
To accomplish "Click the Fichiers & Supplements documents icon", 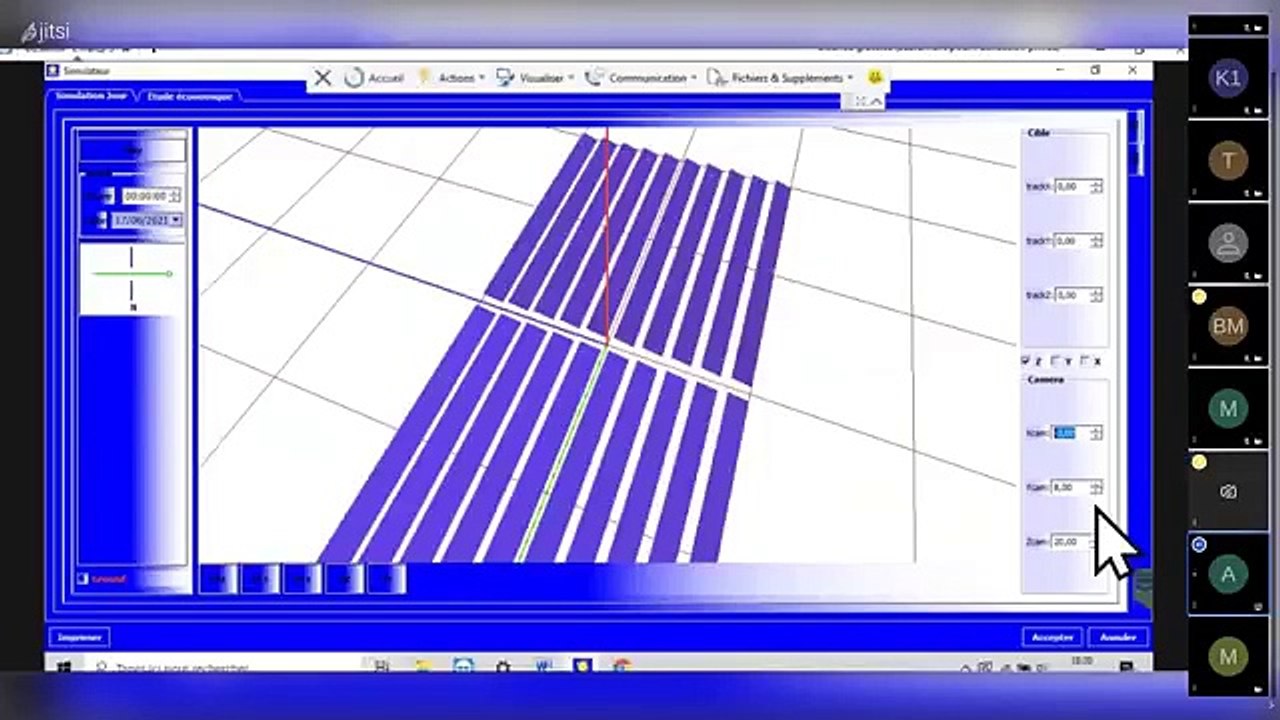I will coord(716,77).
